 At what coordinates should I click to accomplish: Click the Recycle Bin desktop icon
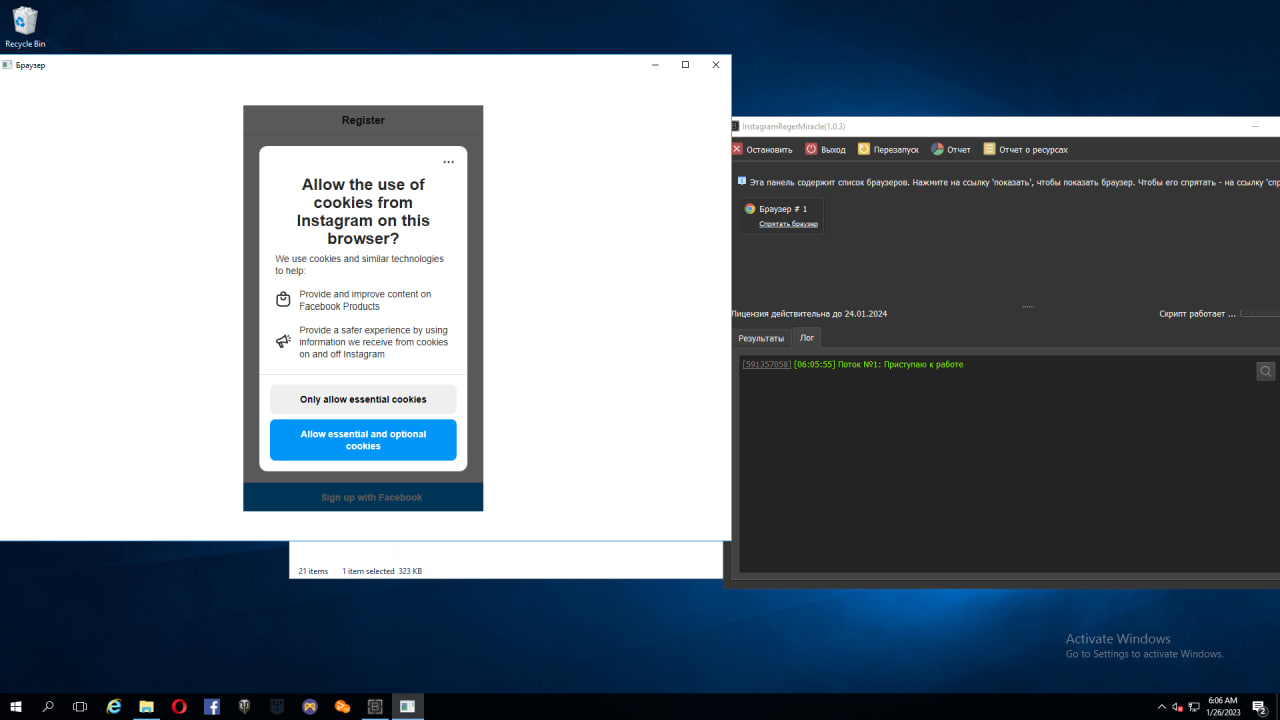point(25,27)
